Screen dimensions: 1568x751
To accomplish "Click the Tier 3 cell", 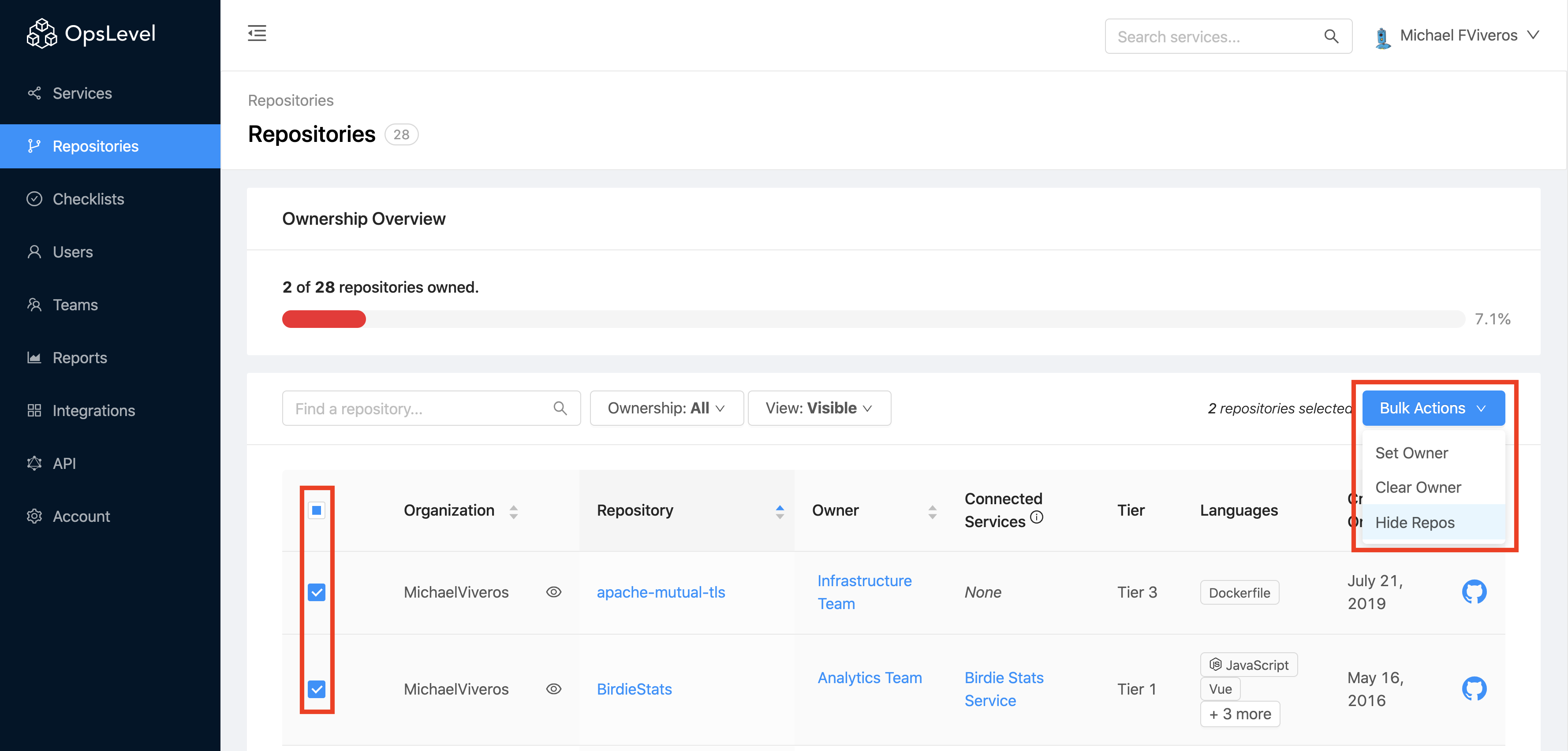I will 1136,592.
